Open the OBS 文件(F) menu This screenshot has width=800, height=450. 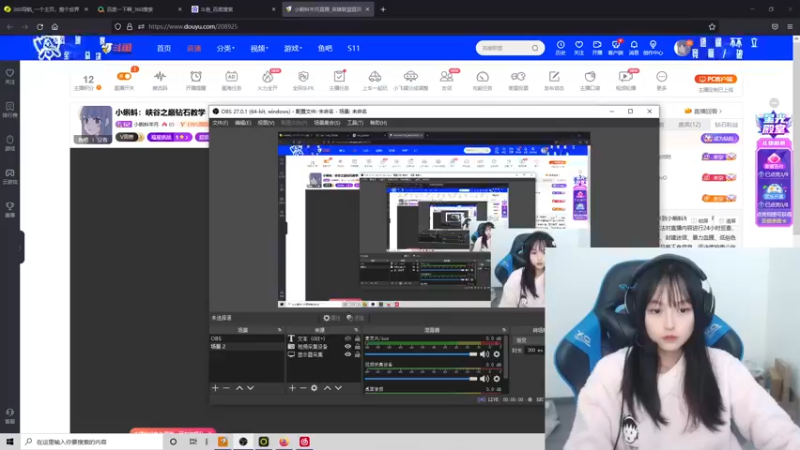pyautogui.click(x=220, y=123)
